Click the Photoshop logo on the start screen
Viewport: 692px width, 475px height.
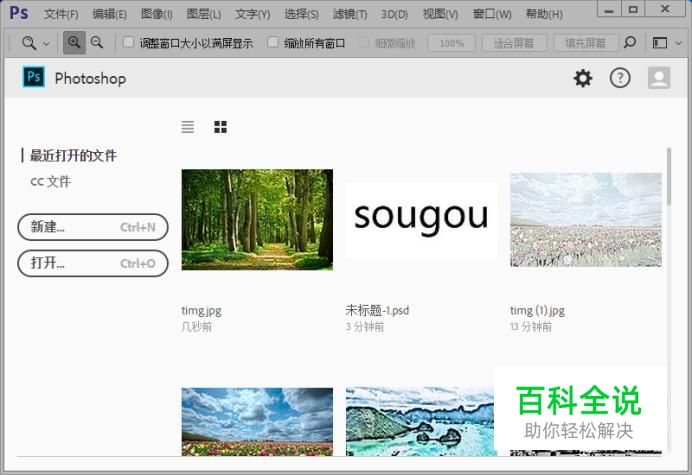coord(34,77)
